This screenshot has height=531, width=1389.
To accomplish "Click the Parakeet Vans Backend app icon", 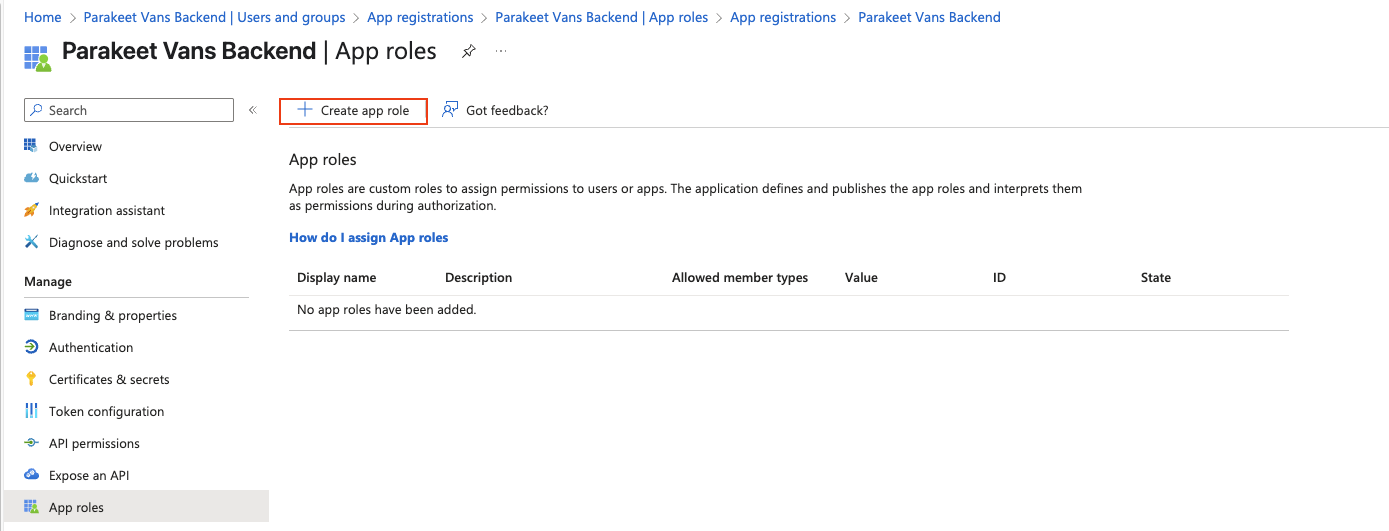I will pos(37,58).
